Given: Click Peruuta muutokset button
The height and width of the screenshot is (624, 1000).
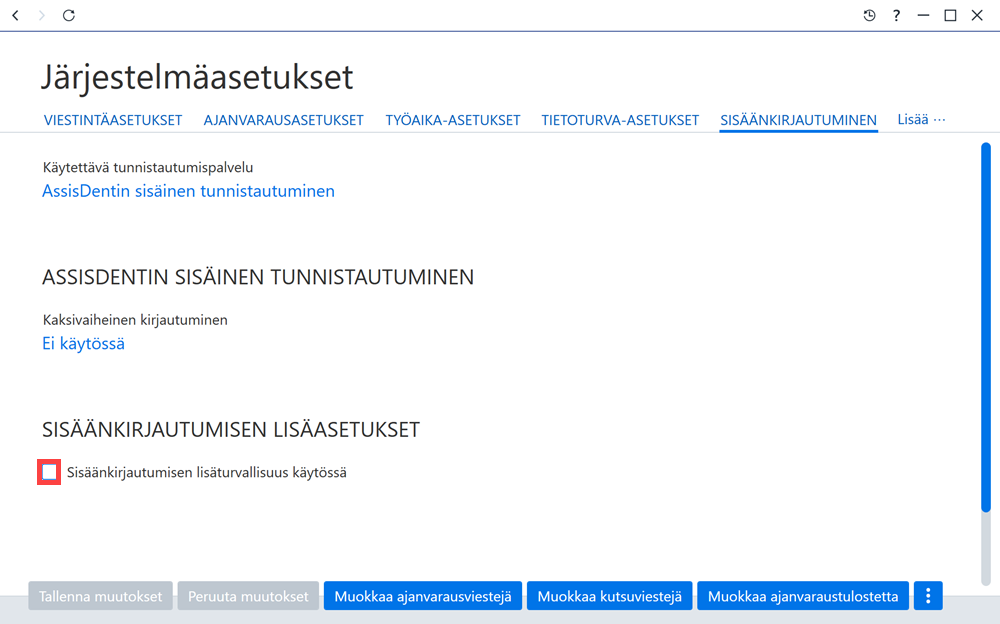Looking at the screenshot, I should pyautogui.click(x=248, y=596).
